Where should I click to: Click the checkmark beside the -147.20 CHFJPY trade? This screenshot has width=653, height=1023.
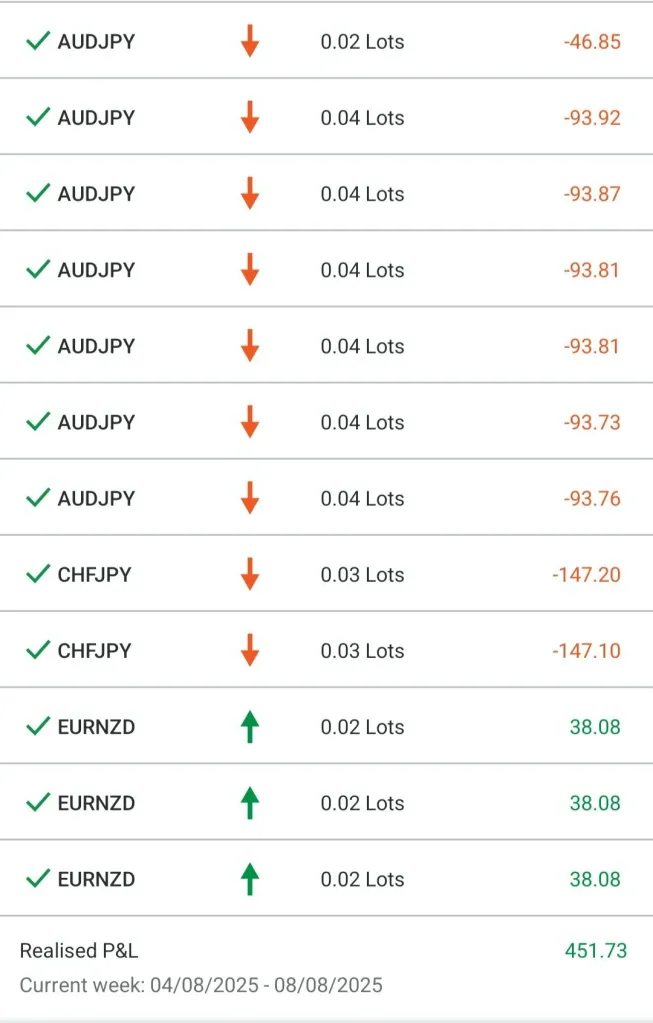pos(38,574)
